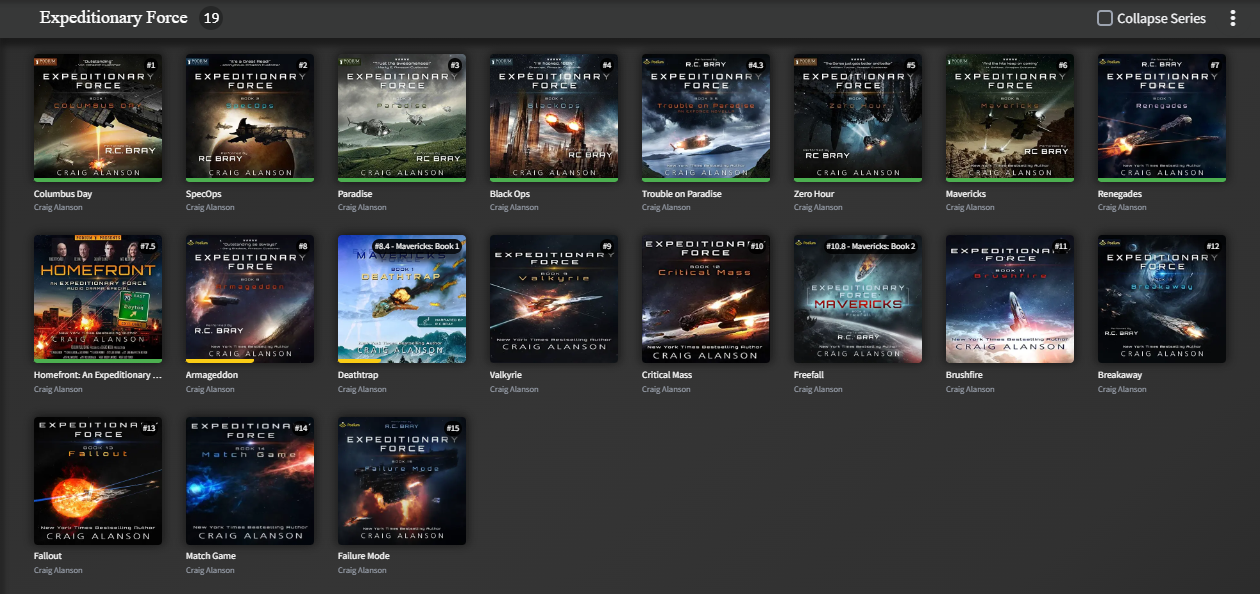Open the Armageddon book cover
1260x594 pixels.
pos(250,299)
